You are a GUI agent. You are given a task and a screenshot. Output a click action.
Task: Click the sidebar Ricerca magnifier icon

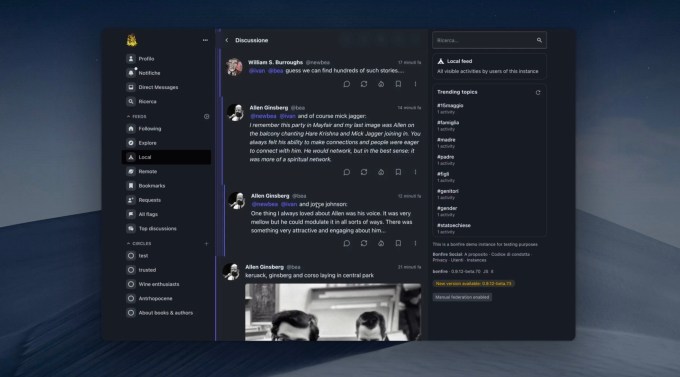pos(131,102)
